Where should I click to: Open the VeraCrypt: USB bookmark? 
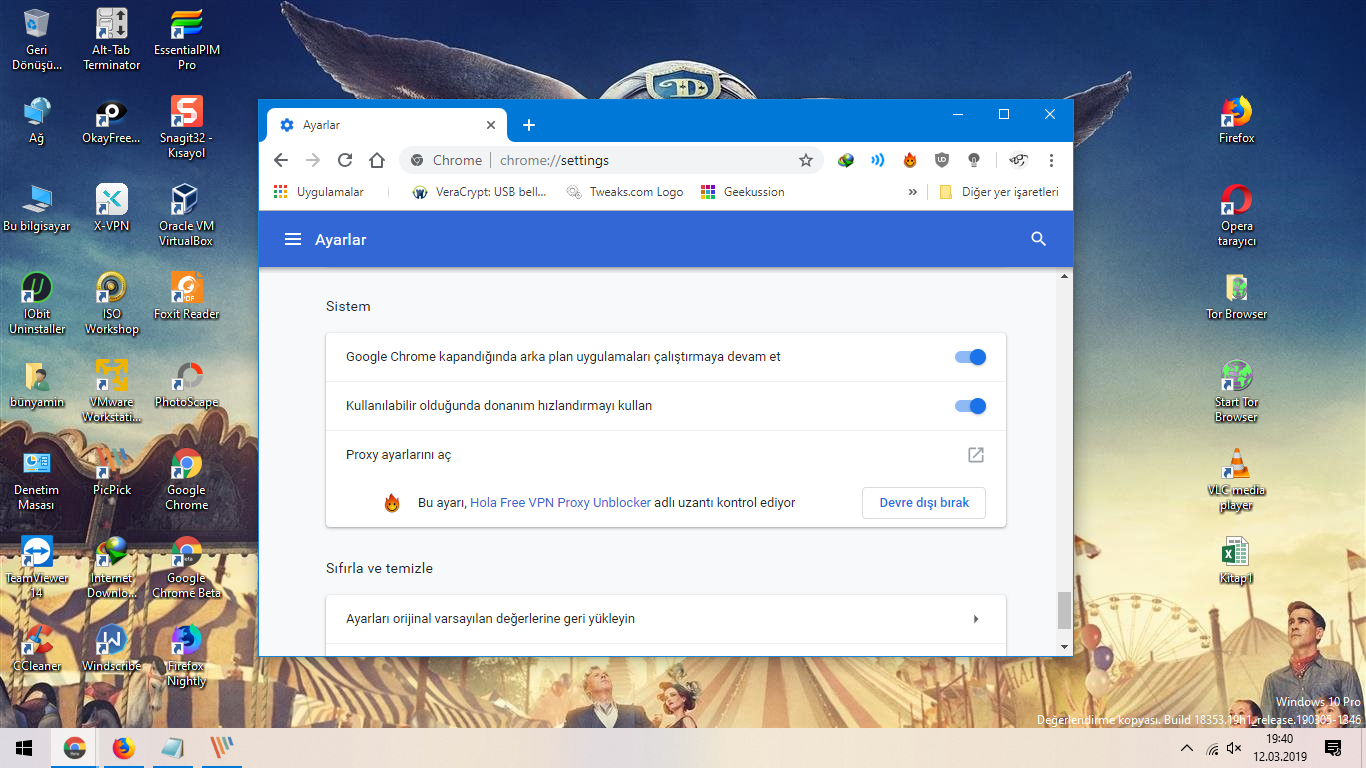pos(480,192)
